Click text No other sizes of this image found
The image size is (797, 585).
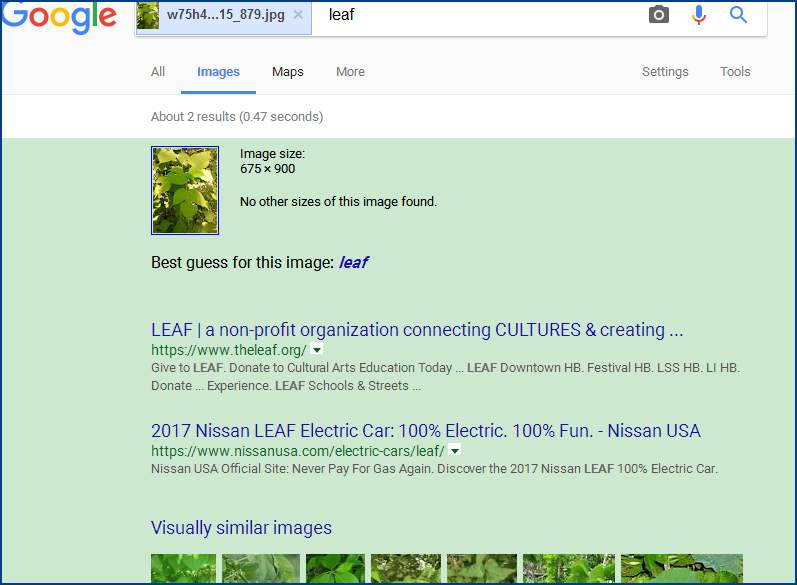tap(339, 202)
